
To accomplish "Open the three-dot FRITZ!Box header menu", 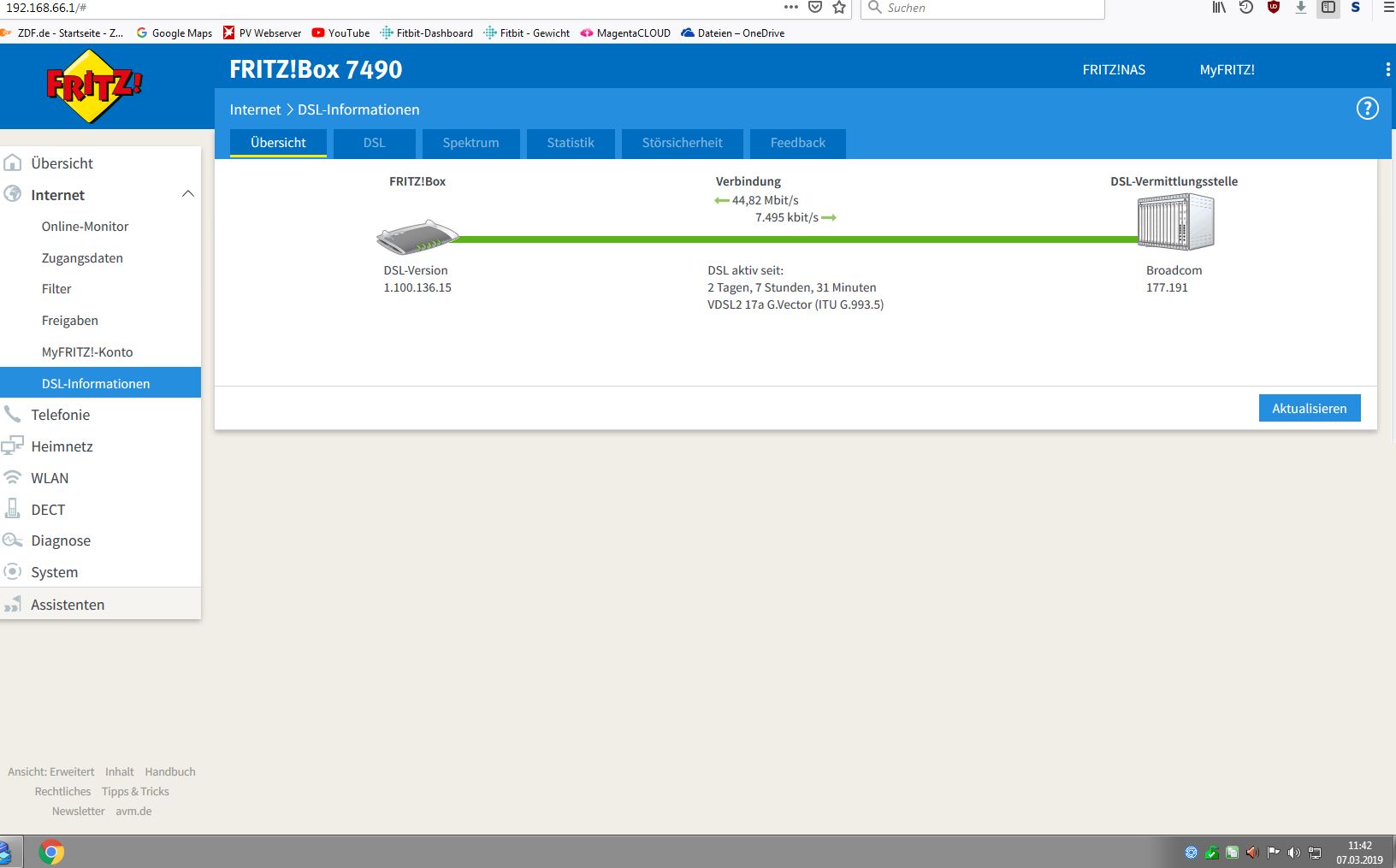I will pos(1387,69).
